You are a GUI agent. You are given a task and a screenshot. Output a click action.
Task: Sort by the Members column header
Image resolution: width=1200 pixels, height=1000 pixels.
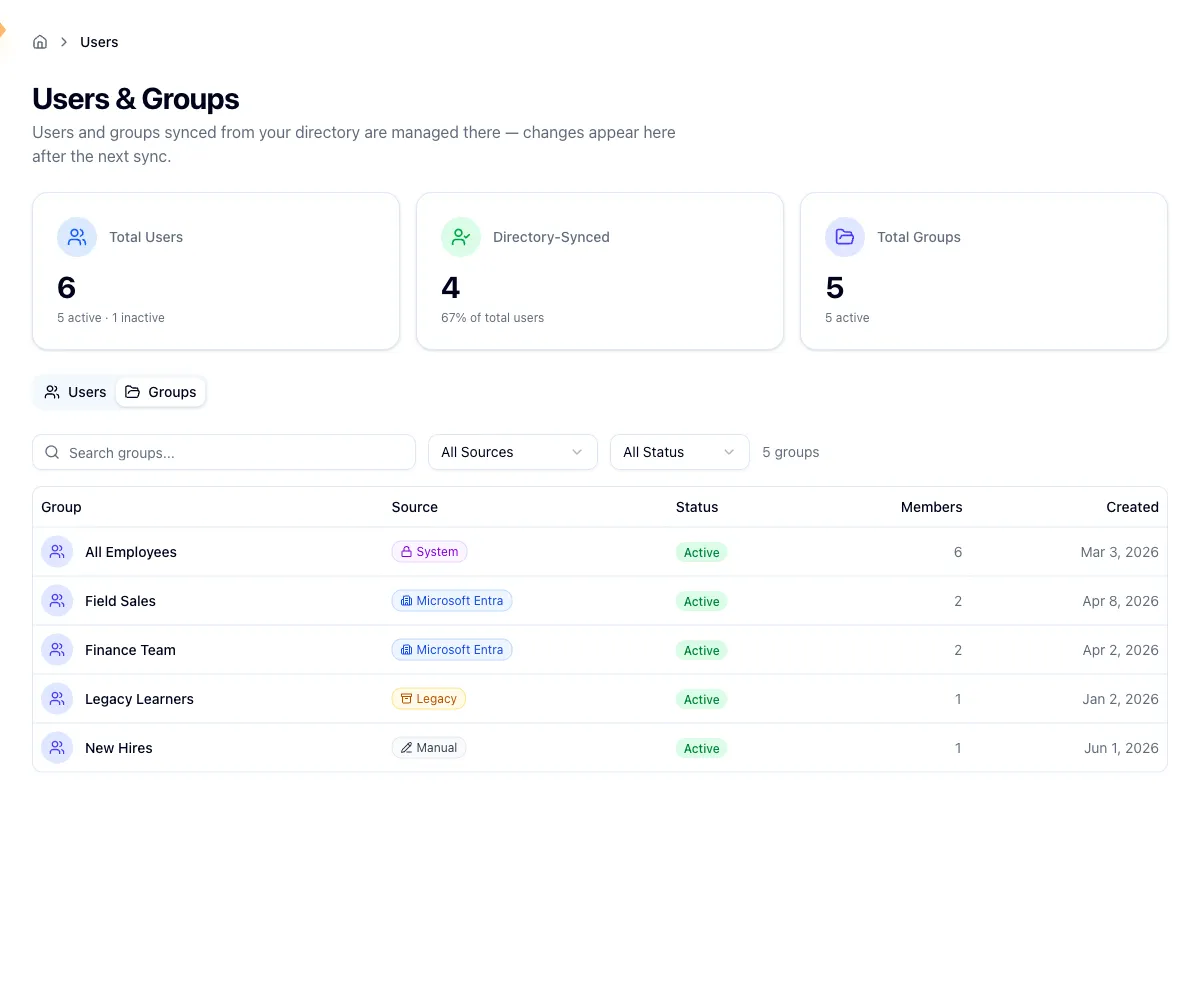(931, 507)
